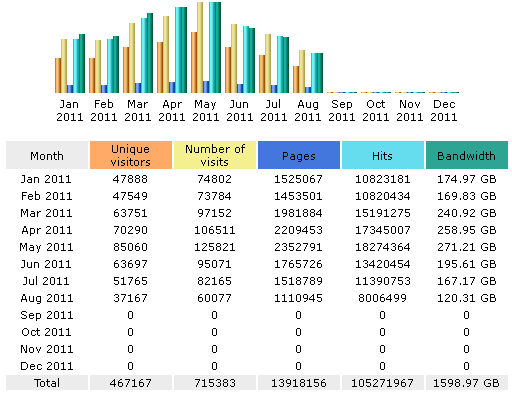
Task: Click bandwidth value 174.97 GB
Action: tap(467, 179)
